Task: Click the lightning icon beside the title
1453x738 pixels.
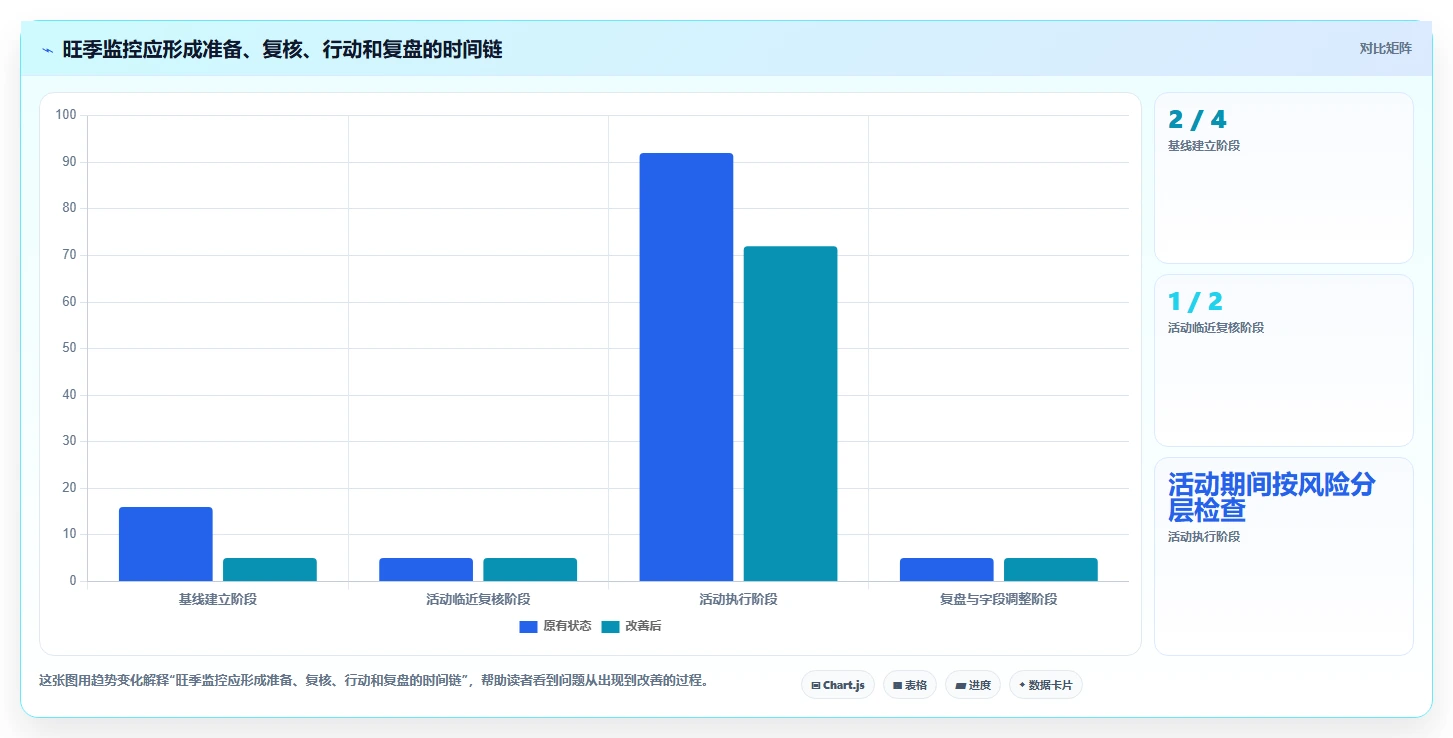Action: point(47,50)
